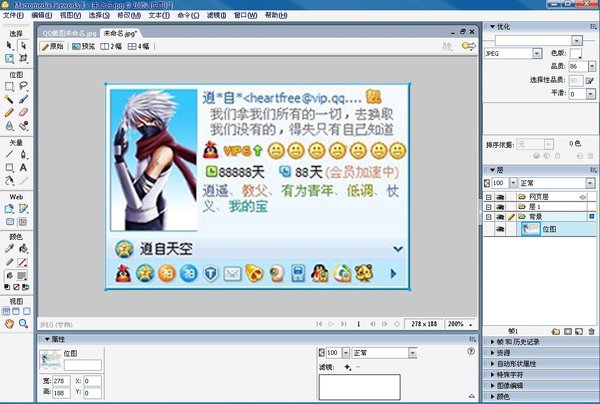600x404 pixels.
Task: Select the Pen tool
Action: tap(23, 155)
